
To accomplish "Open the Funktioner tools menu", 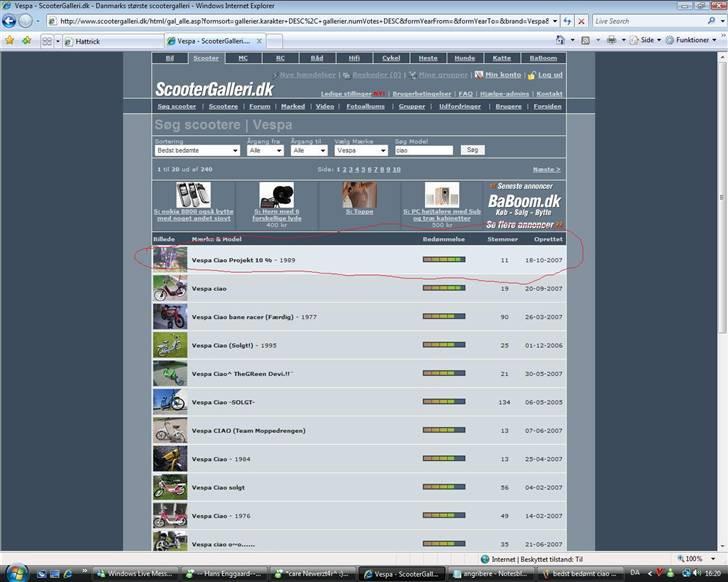I will coord(691,40).
